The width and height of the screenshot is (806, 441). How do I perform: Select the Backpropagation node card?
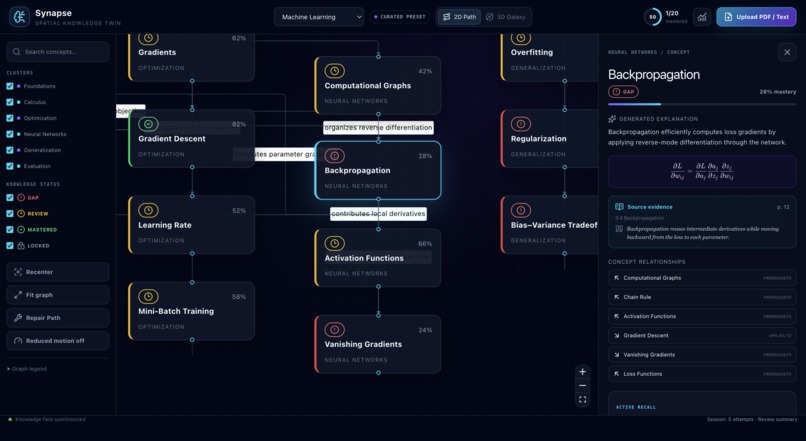(378, 170)
